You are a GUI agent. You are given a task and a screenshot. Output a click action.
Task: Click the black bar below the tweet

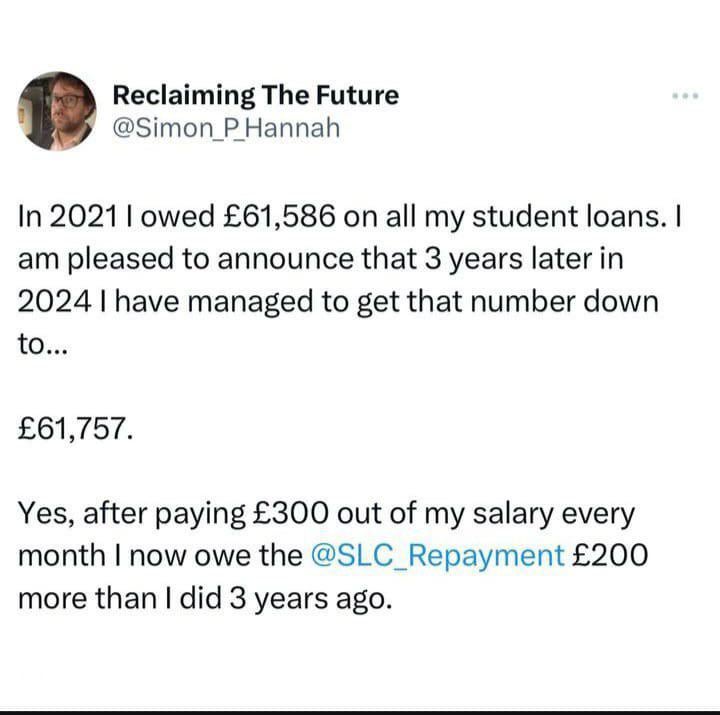[360, 713]
